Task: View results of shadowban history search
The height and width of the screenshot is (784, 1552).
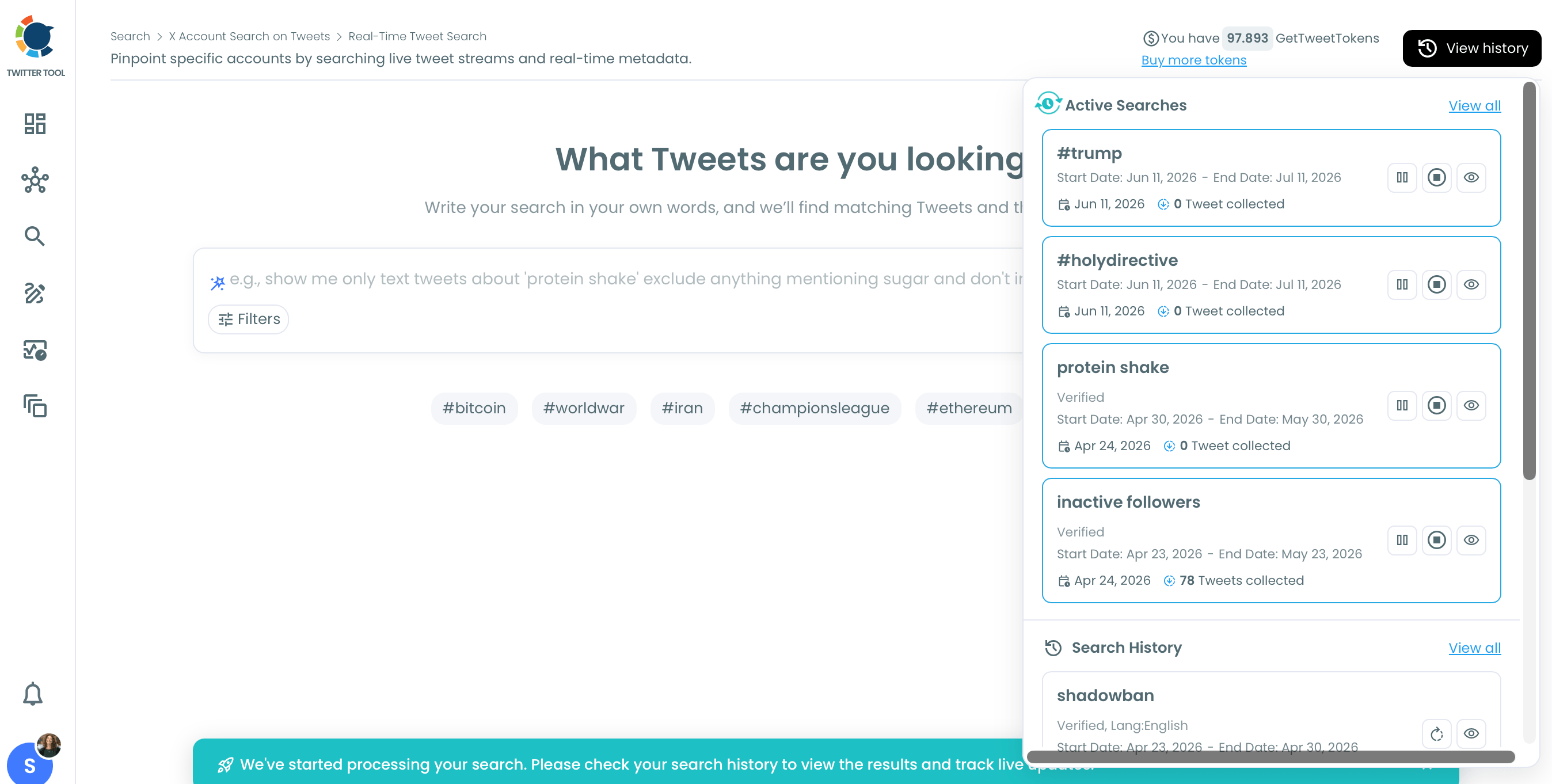Action: click(x=1471, y=733)
